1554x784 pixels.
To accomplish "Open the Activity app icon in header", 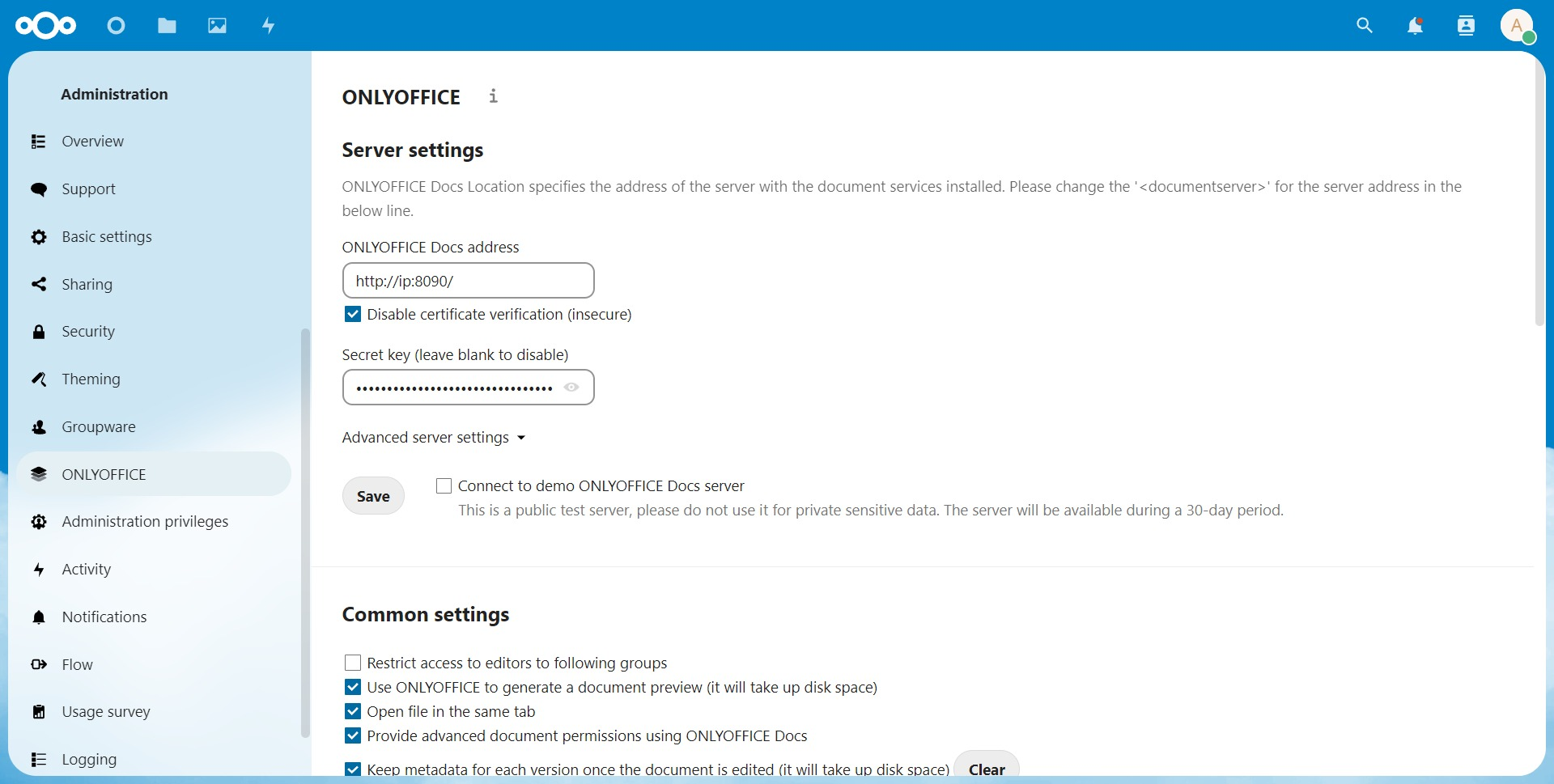I will click(269, 26).
